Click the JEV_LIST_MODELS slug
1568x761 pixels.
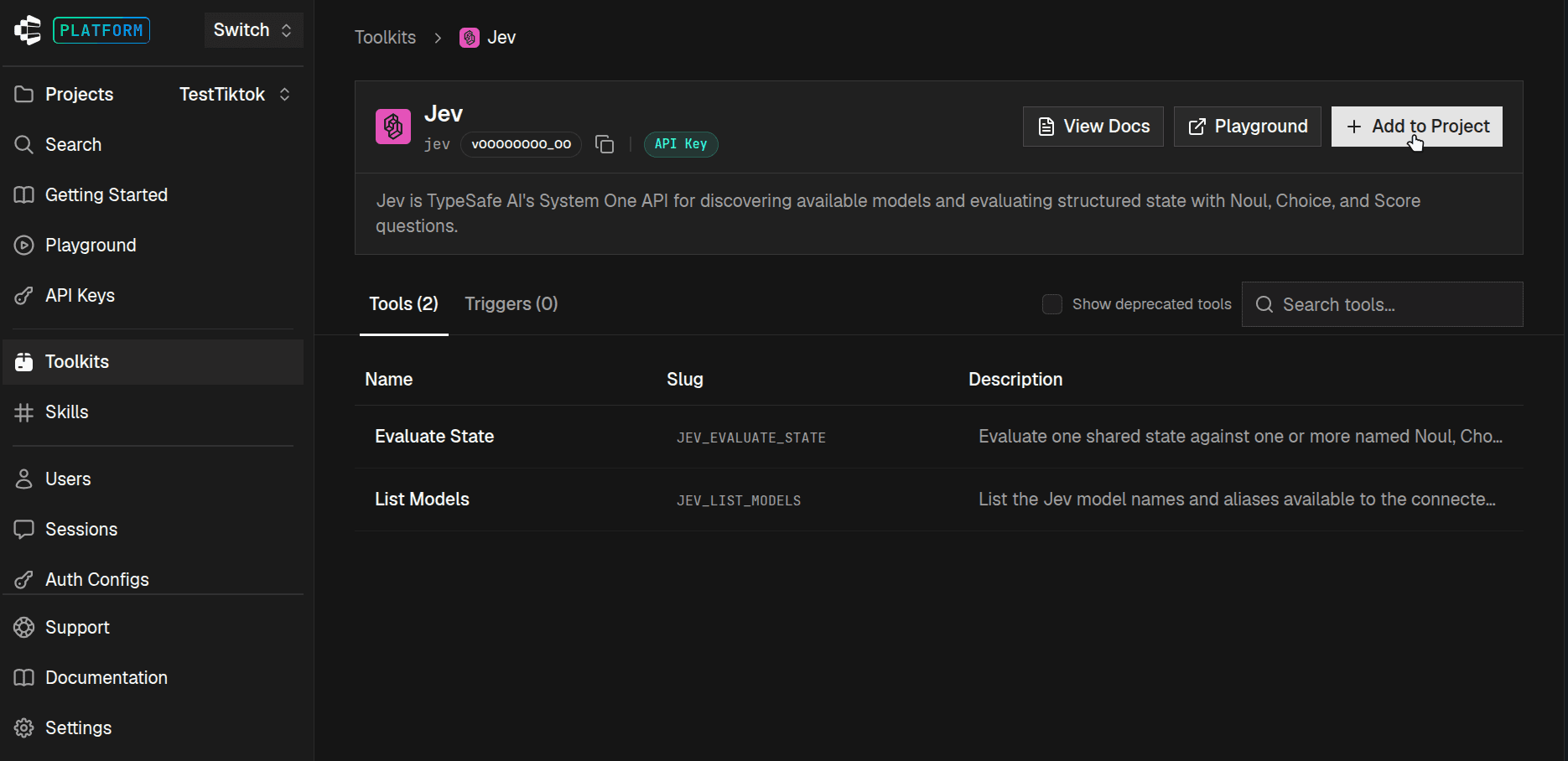739,500
